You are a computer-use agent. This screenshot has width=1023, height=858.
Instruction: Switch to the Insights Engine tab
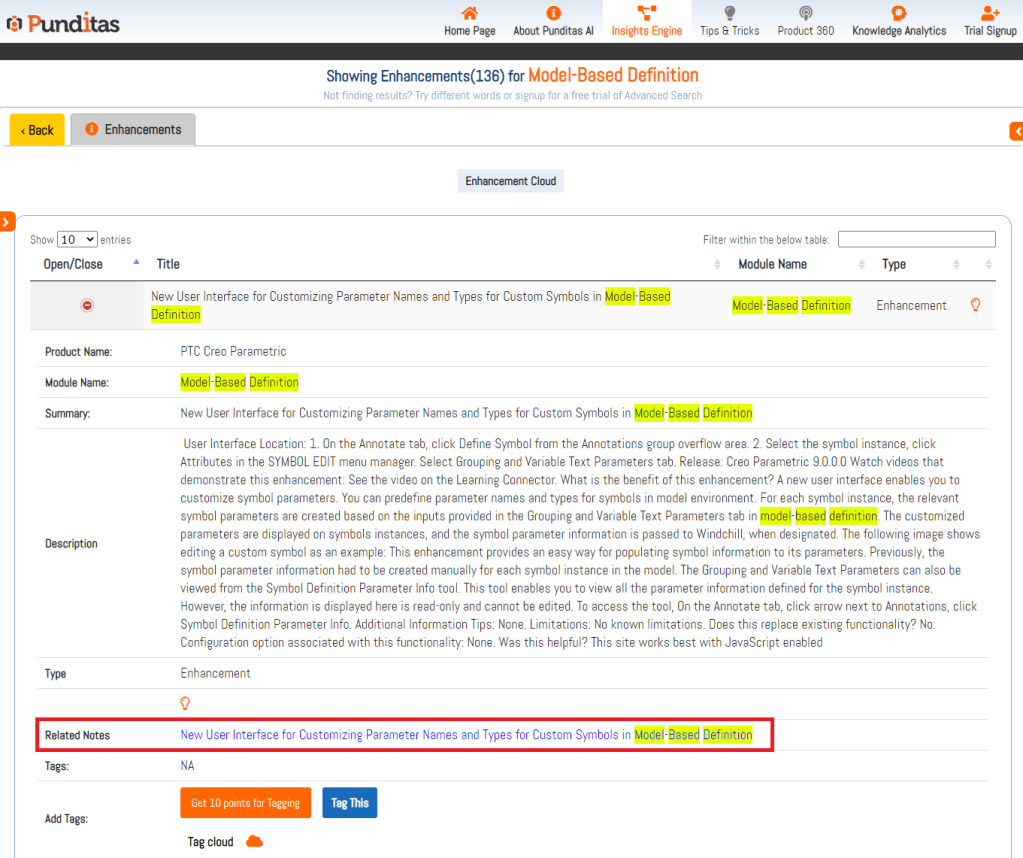coord(646,21)
